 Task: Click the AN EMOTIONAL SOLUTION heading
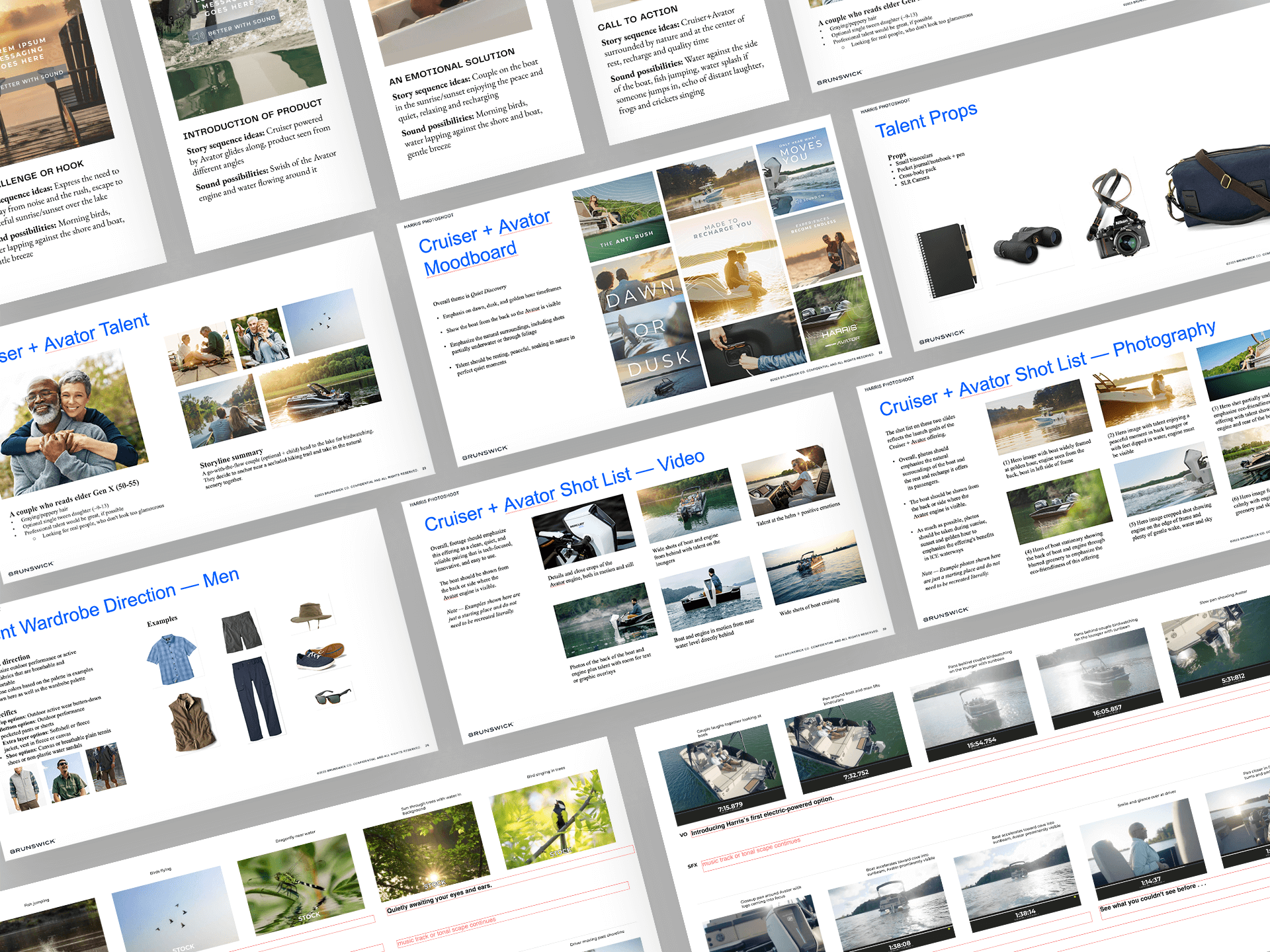click(x=452, y=67)
